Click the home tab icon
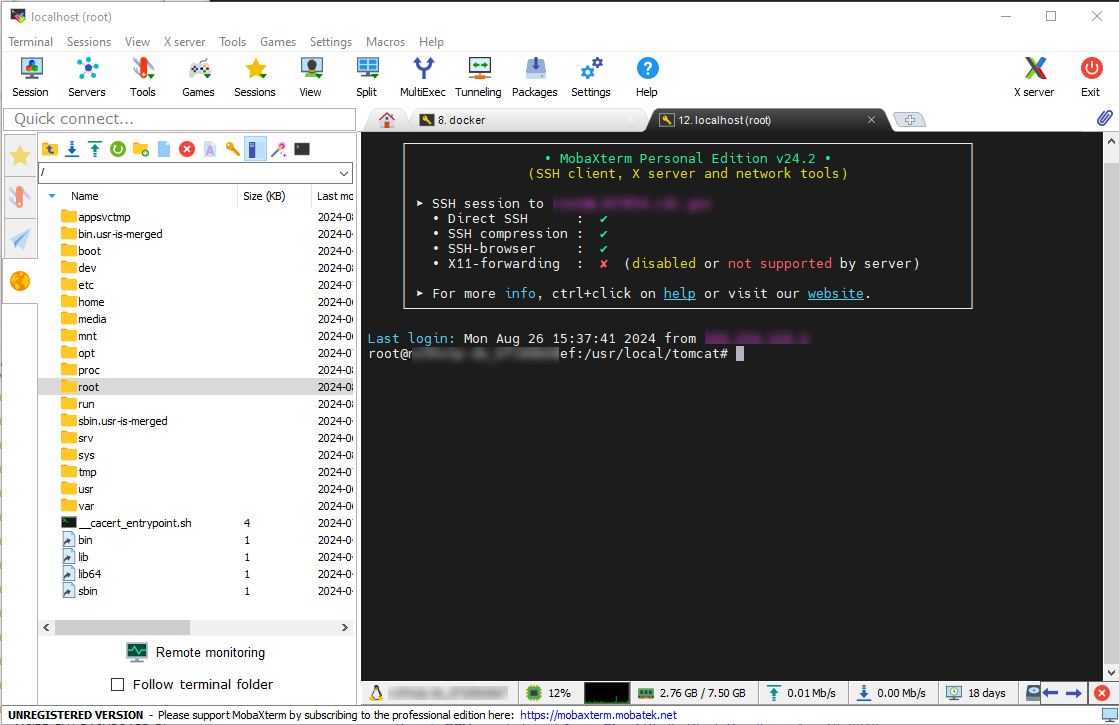Viewport: 1119px width, 725px height. pos(387,120)
